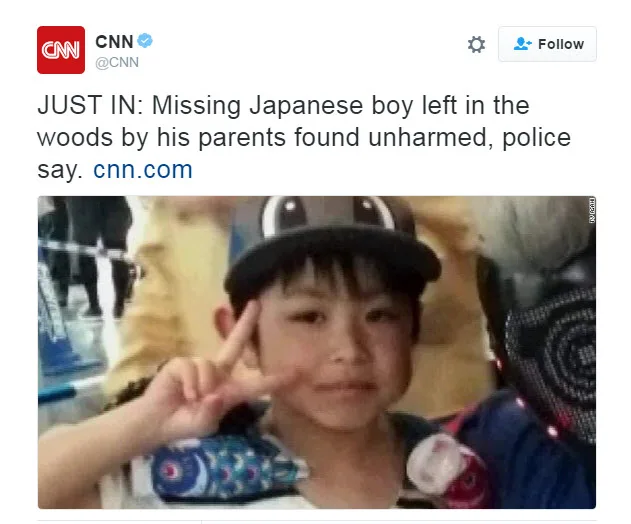Viewport: 631px width, 524px height.
Task: Click the word unharmed in the tweet
Action: tap(431, 138)
